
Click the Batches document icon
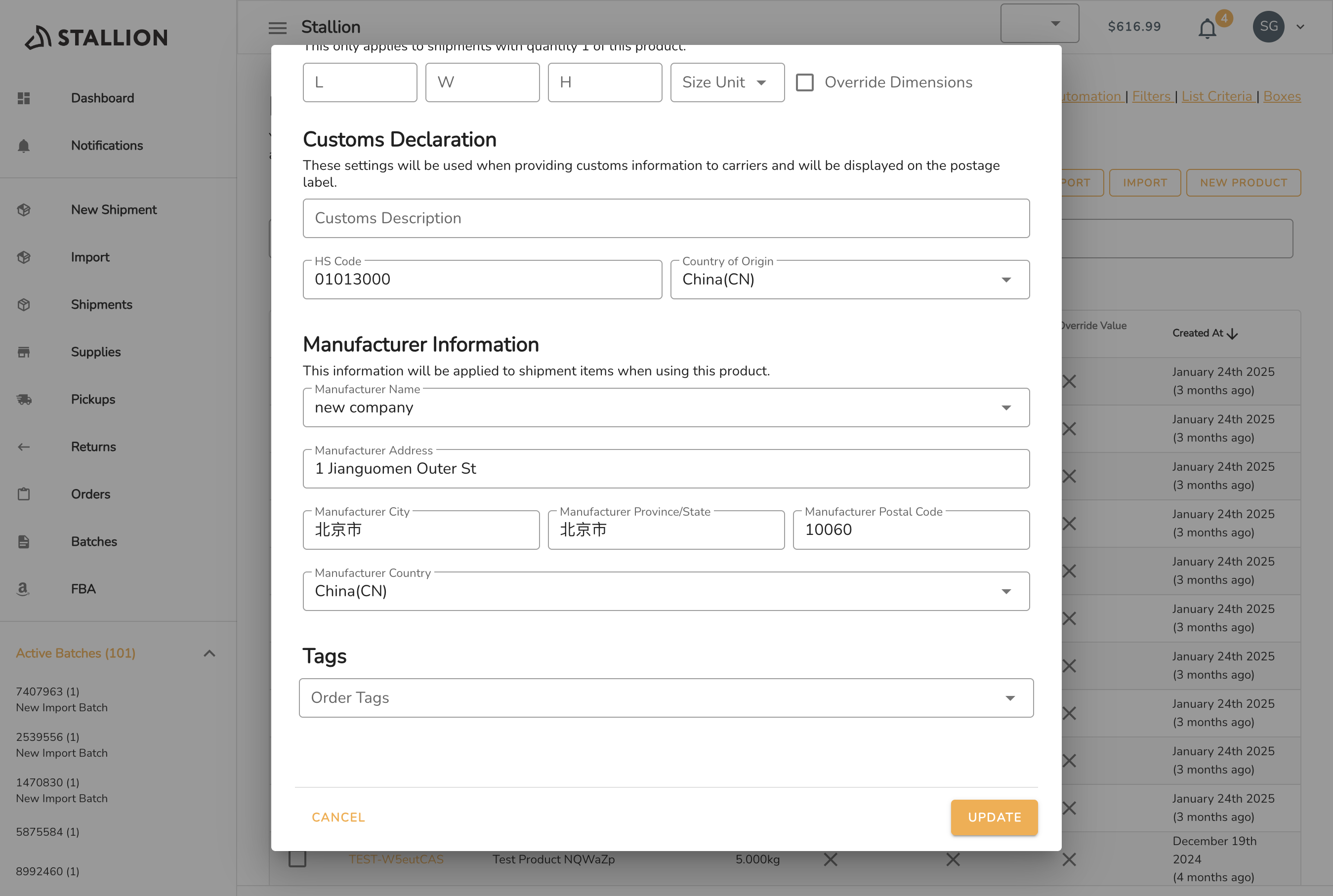23,542
